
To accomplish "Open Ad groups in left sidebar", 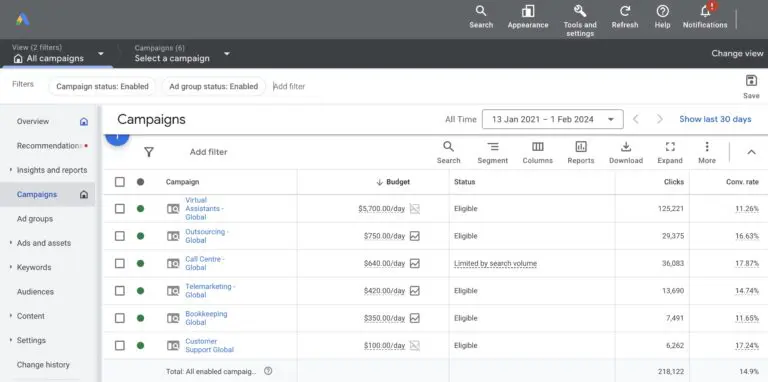I will pyautogui.click(x=35, y=219).
